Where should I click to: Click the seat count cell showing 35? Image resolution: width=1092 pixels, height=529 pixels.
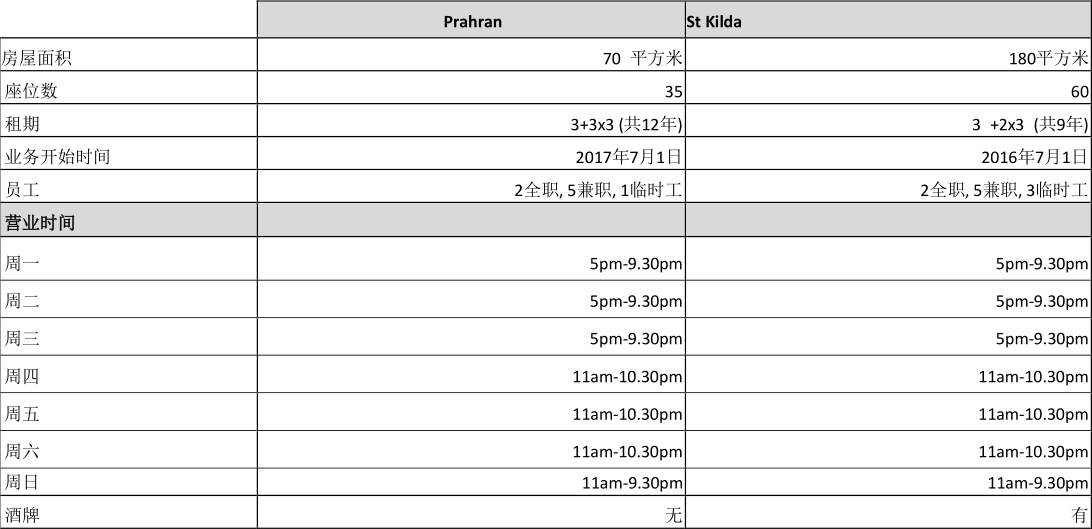673,91
